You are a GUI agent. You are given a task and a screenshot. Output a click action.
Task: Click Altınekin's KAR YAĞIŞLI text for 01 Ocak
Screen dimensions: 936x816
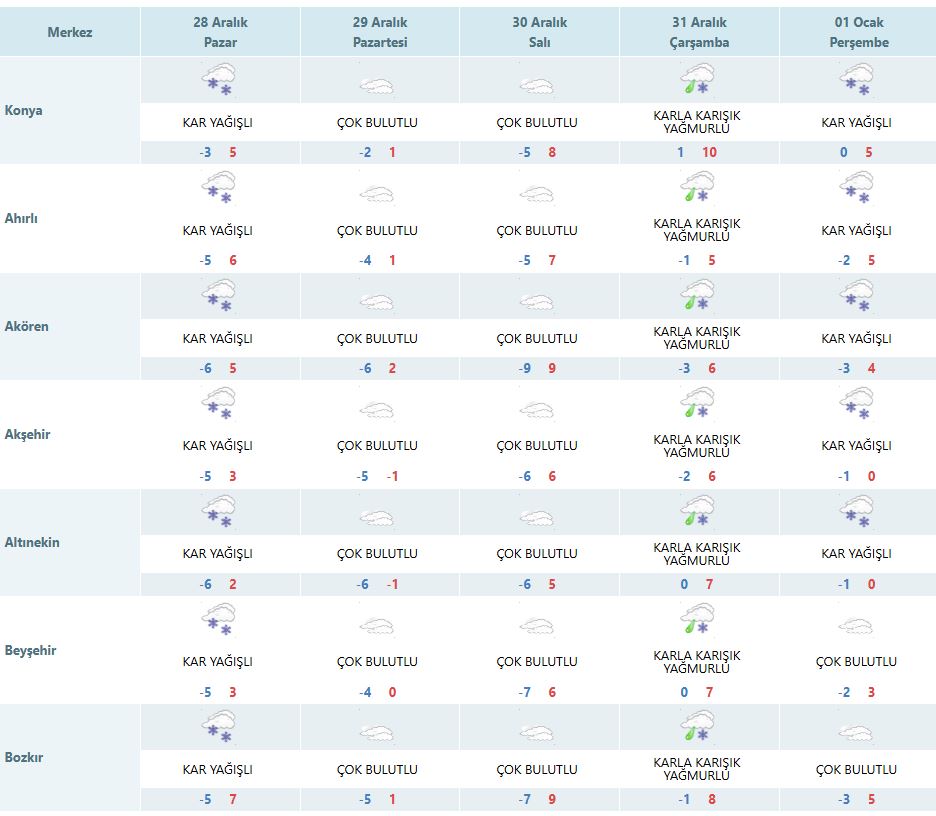click(856, 554)
